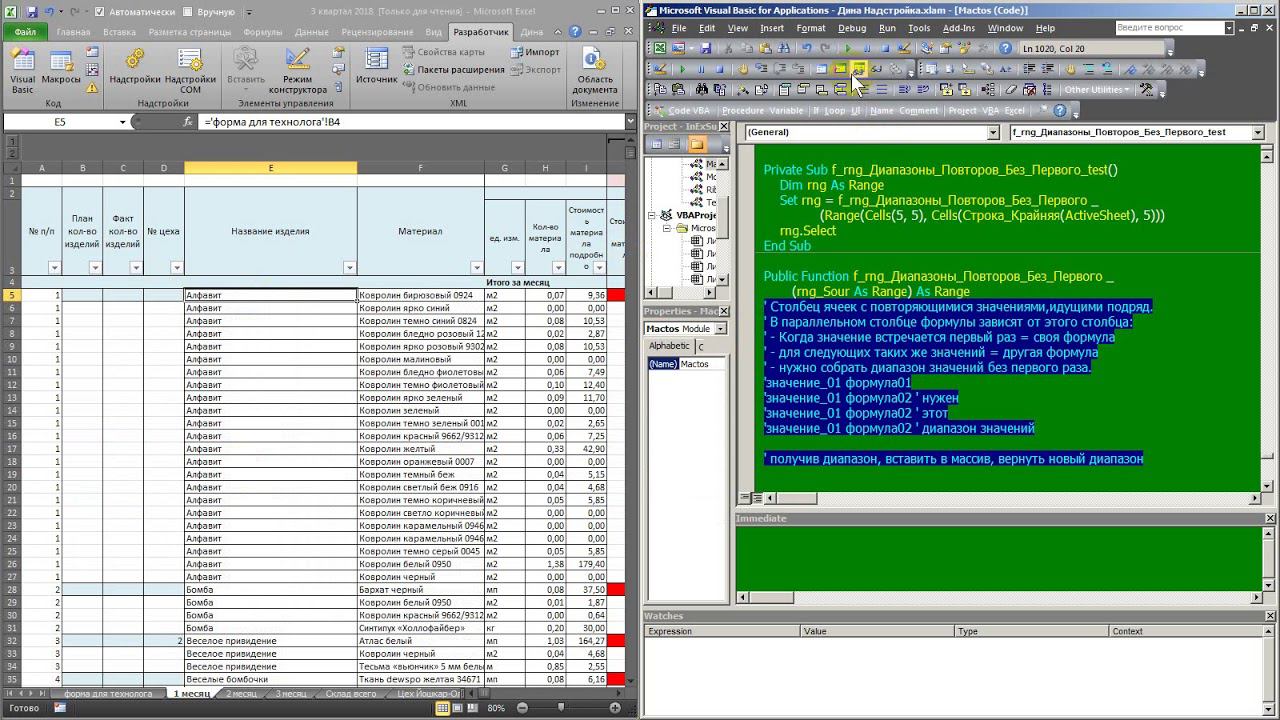The height and width of the screenshot is (720, 1280).
Task: Open Надстройки COM add-ins dialog
Action: (x=190, y=70)
